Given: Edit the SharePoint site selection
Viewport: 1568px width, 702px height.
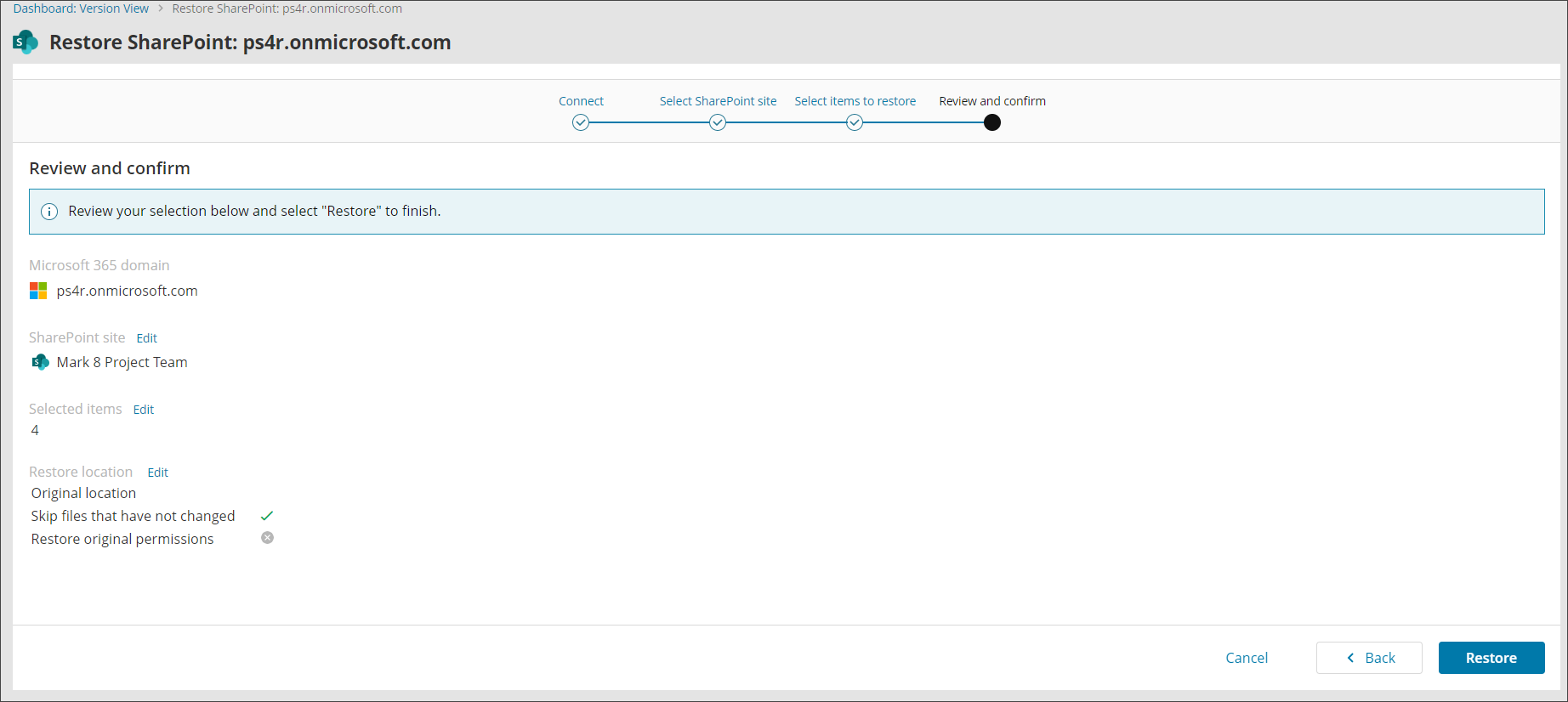Looking at the screenshot, I should click(146, 338).
